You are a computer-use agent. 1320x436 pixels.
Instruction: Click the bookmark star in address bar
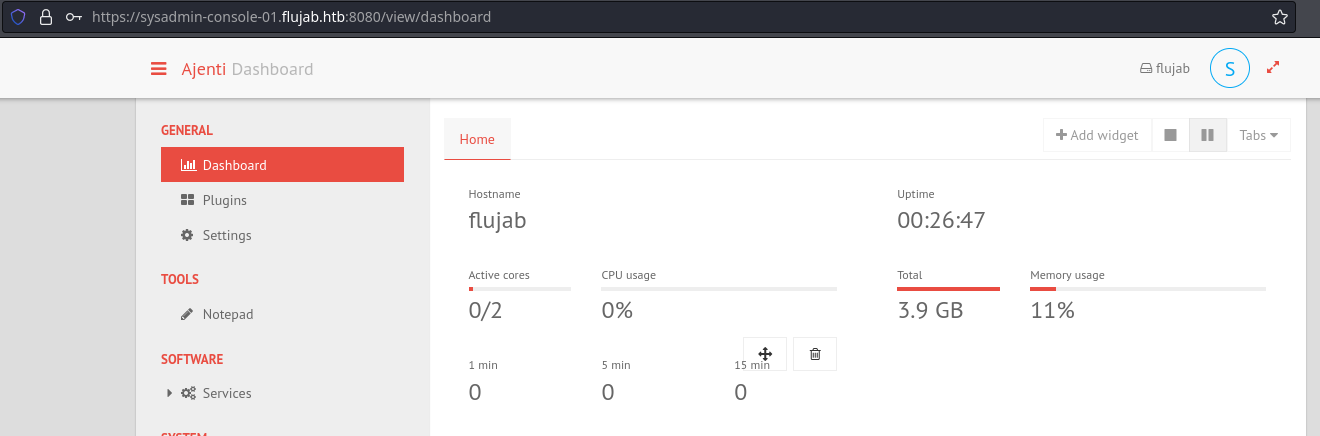tap(1279, 17)
